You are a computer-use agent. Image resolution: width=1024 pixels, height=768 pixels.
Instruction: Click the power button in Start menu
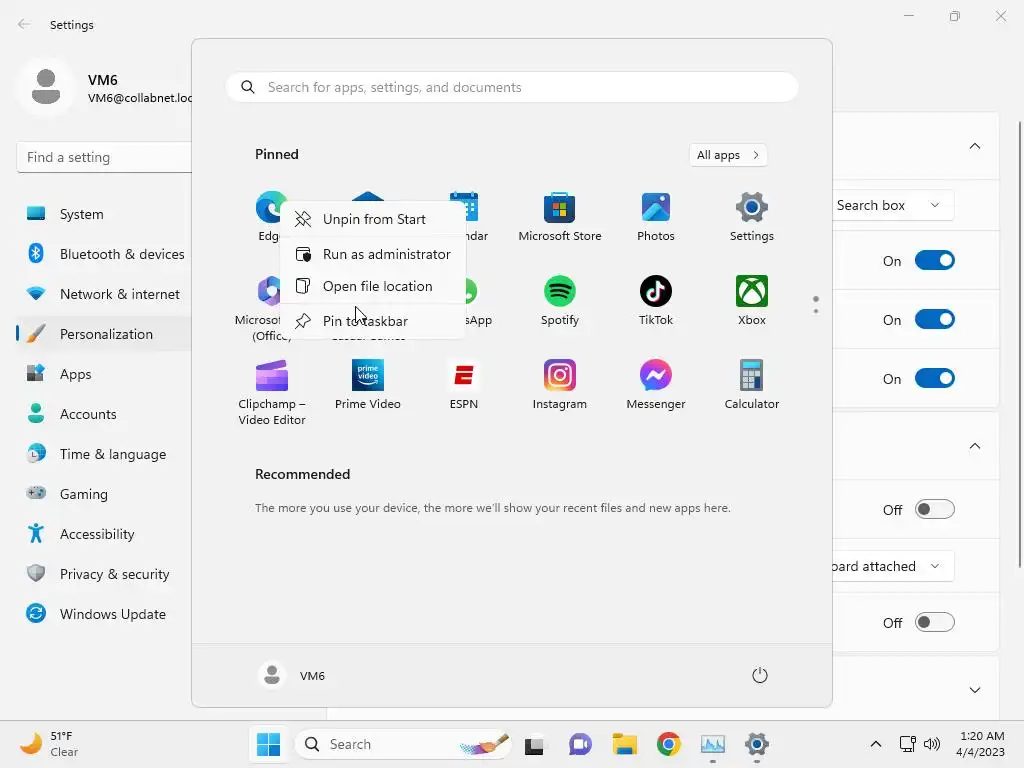coord(760,675)
